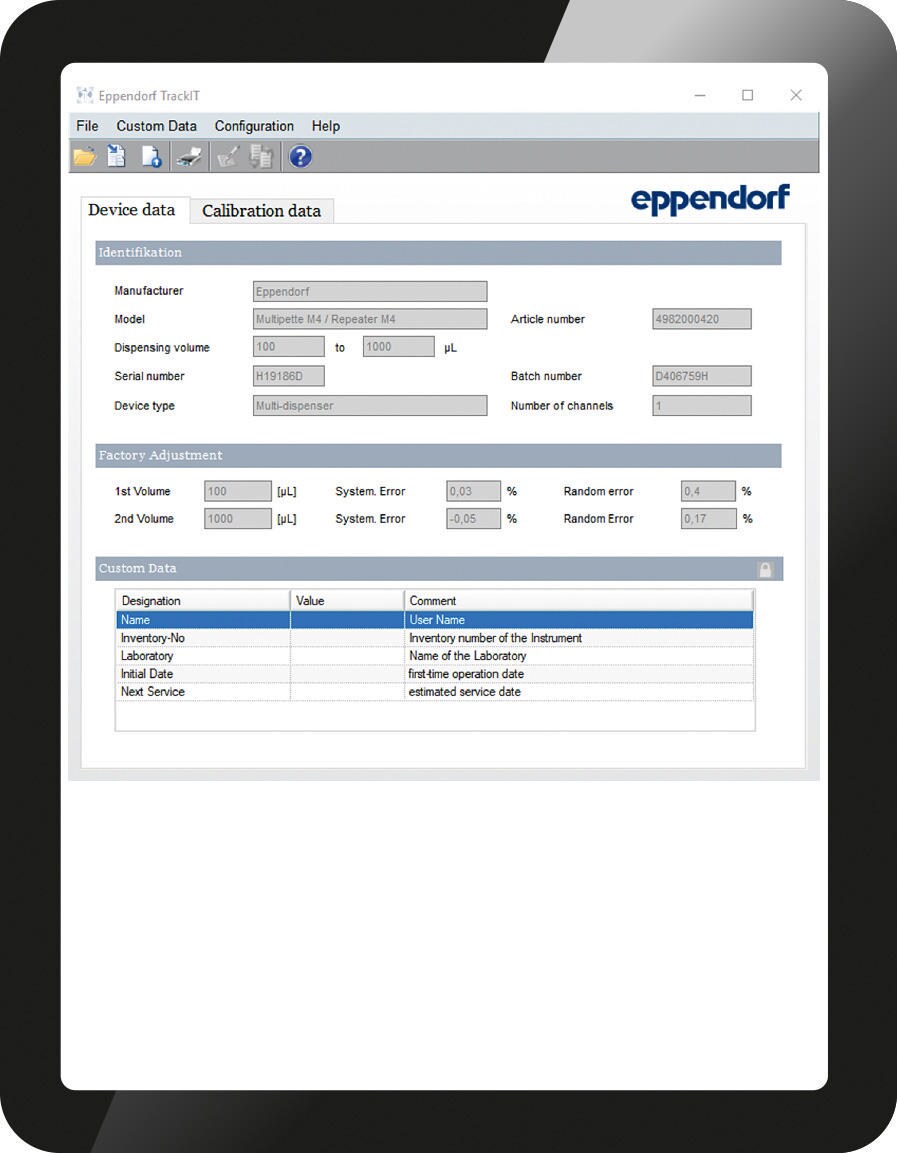This screenshot has width=897, height=1153.
Task: Click the Manufacturer field showing Eppendorf
Action: (370, 291)
